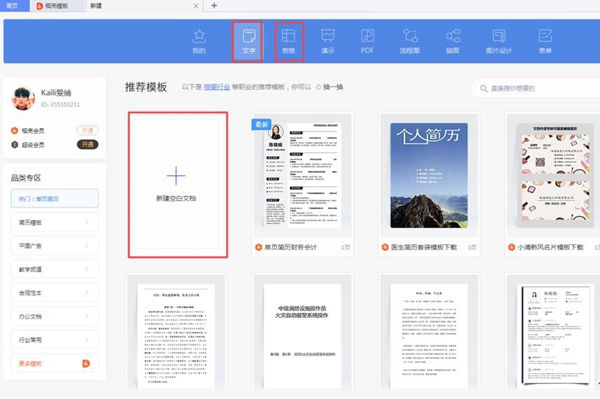The height and width of the screenshot is (399, 600).
Task: Expand the 行业常用 category chevron
Action: click(x=86, y=340)
